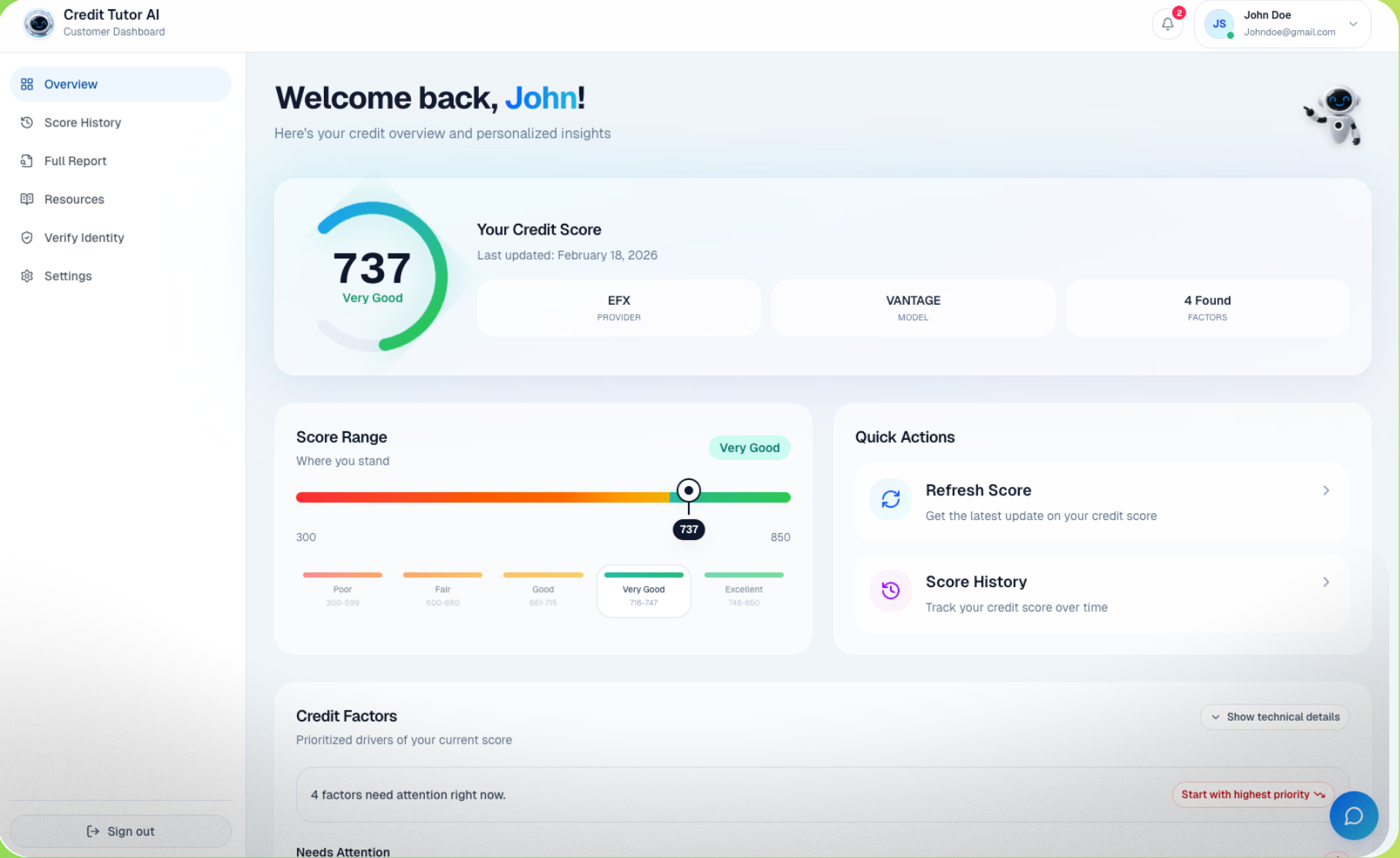Click the JS user avatar
The image size is (1400, 858).
tap(1219, 24)
